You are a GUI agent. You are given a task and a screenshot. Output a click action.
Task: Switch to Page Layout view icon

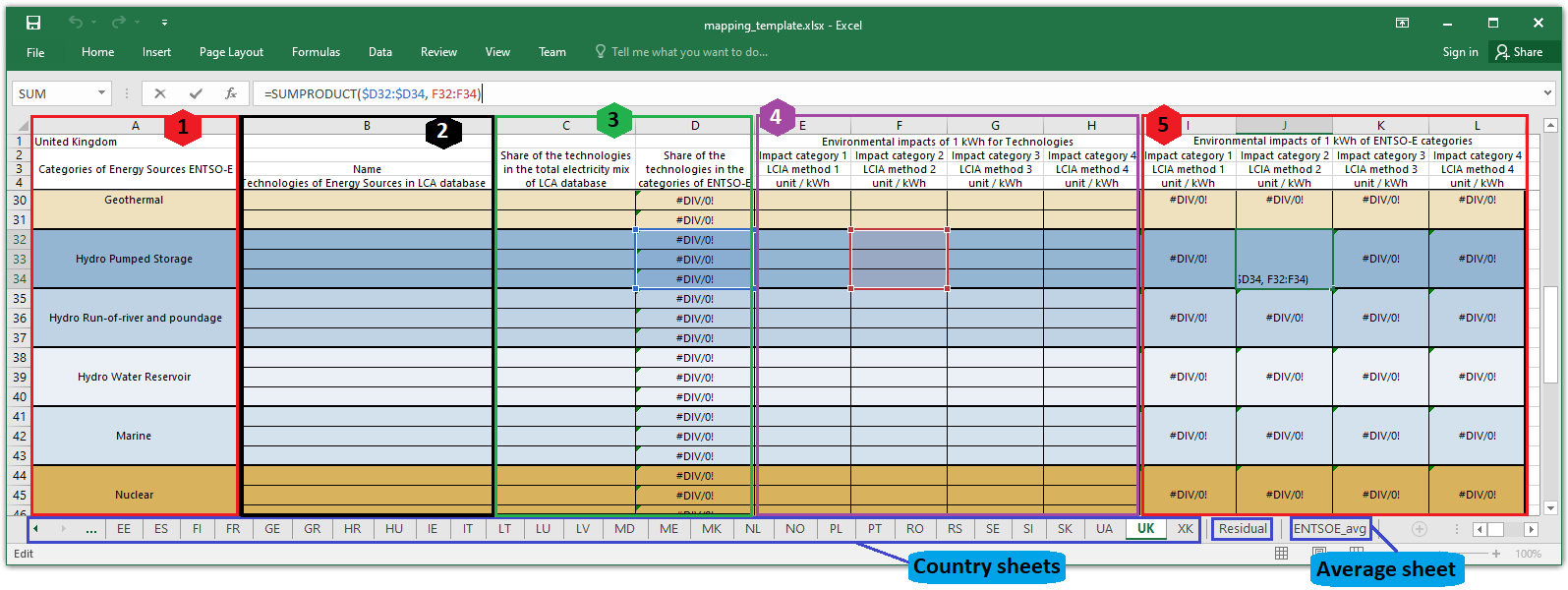coord(1319,554)
